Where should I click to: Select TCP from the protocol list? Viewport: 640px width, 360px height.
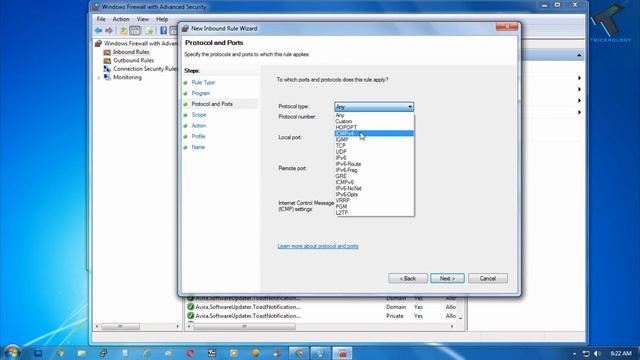tap(374, 146)
